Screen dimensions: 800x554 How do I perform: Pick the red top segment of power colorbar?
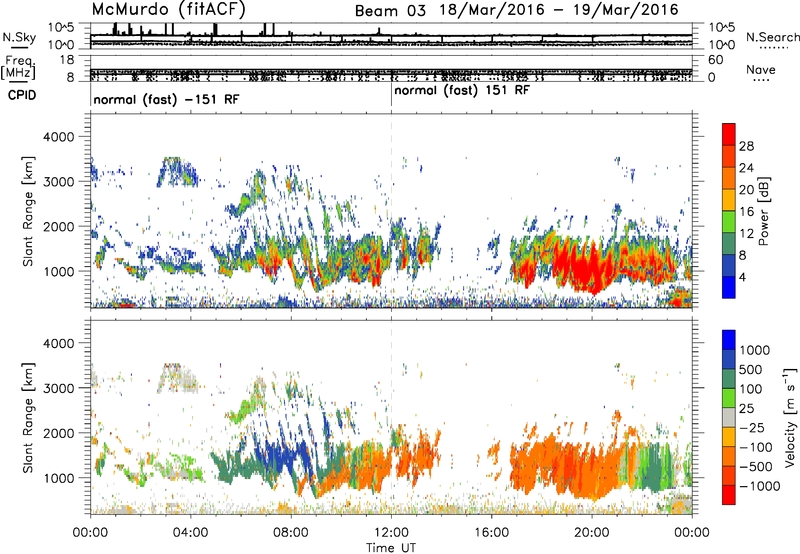click(x=729, y=134)
